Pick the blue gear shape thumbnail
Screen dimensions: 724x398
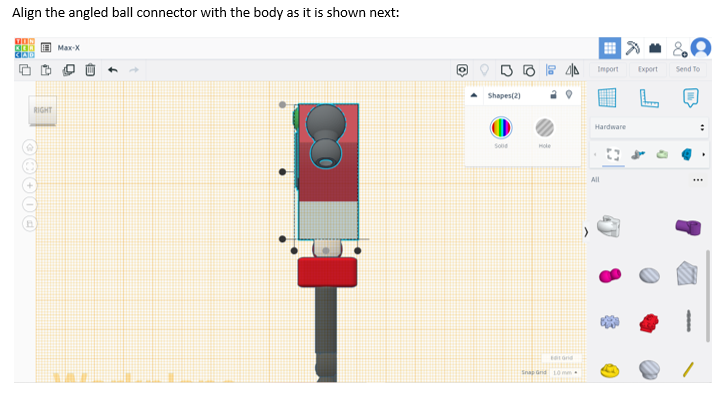[x=609, y=321]
